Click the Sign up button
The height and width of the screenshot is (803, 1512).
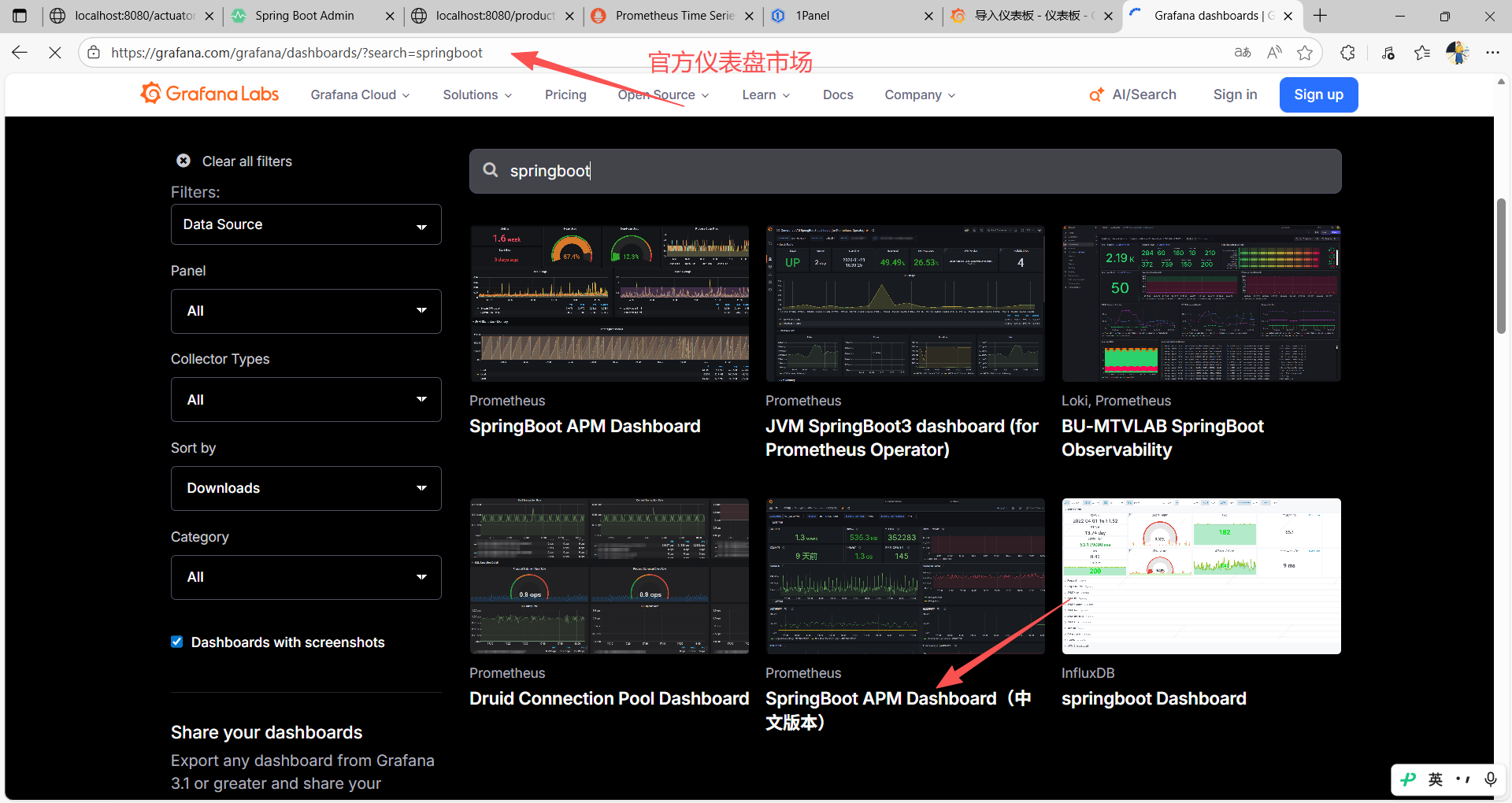(1318, 94)
